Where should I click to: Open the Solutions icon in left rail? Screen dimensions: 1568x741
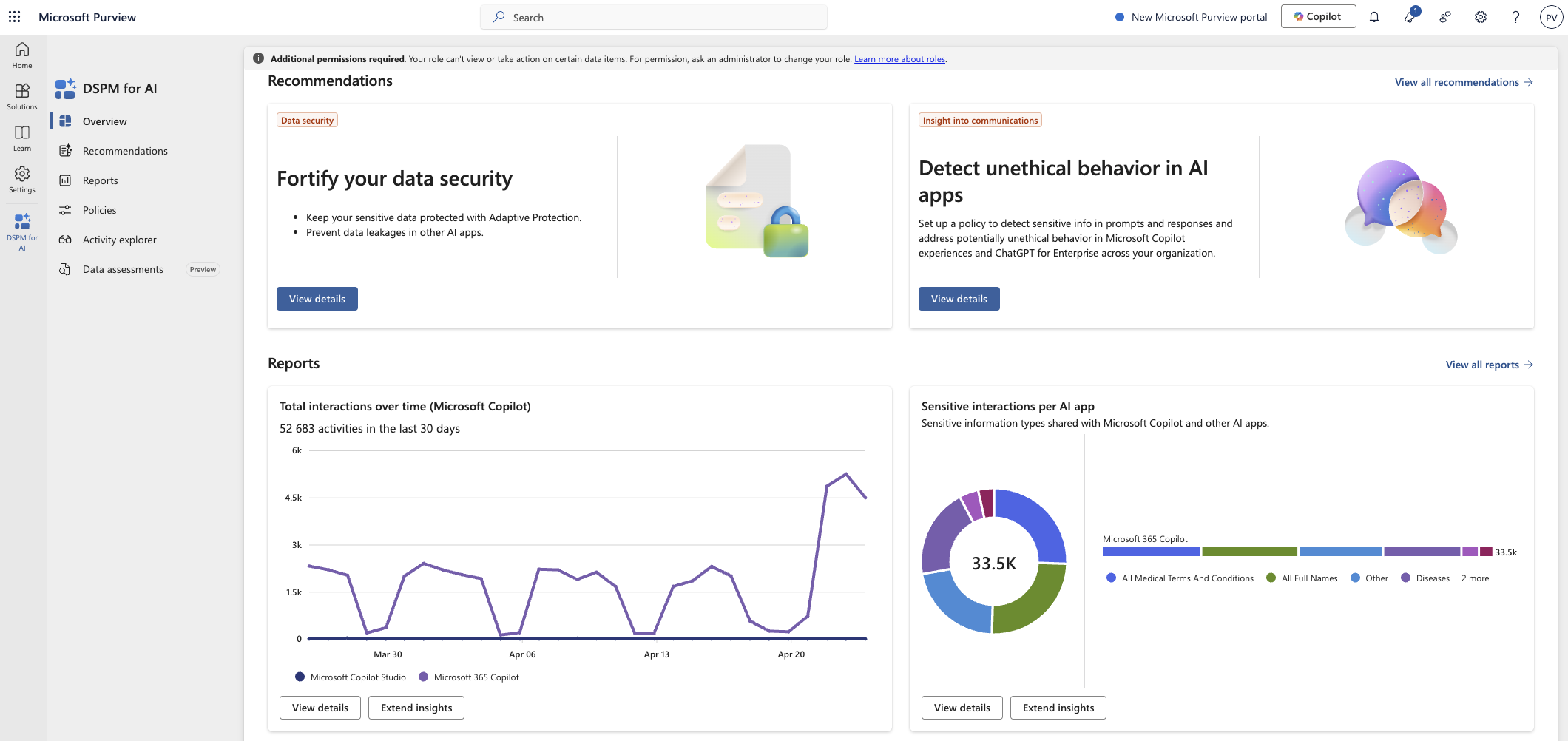22,96
